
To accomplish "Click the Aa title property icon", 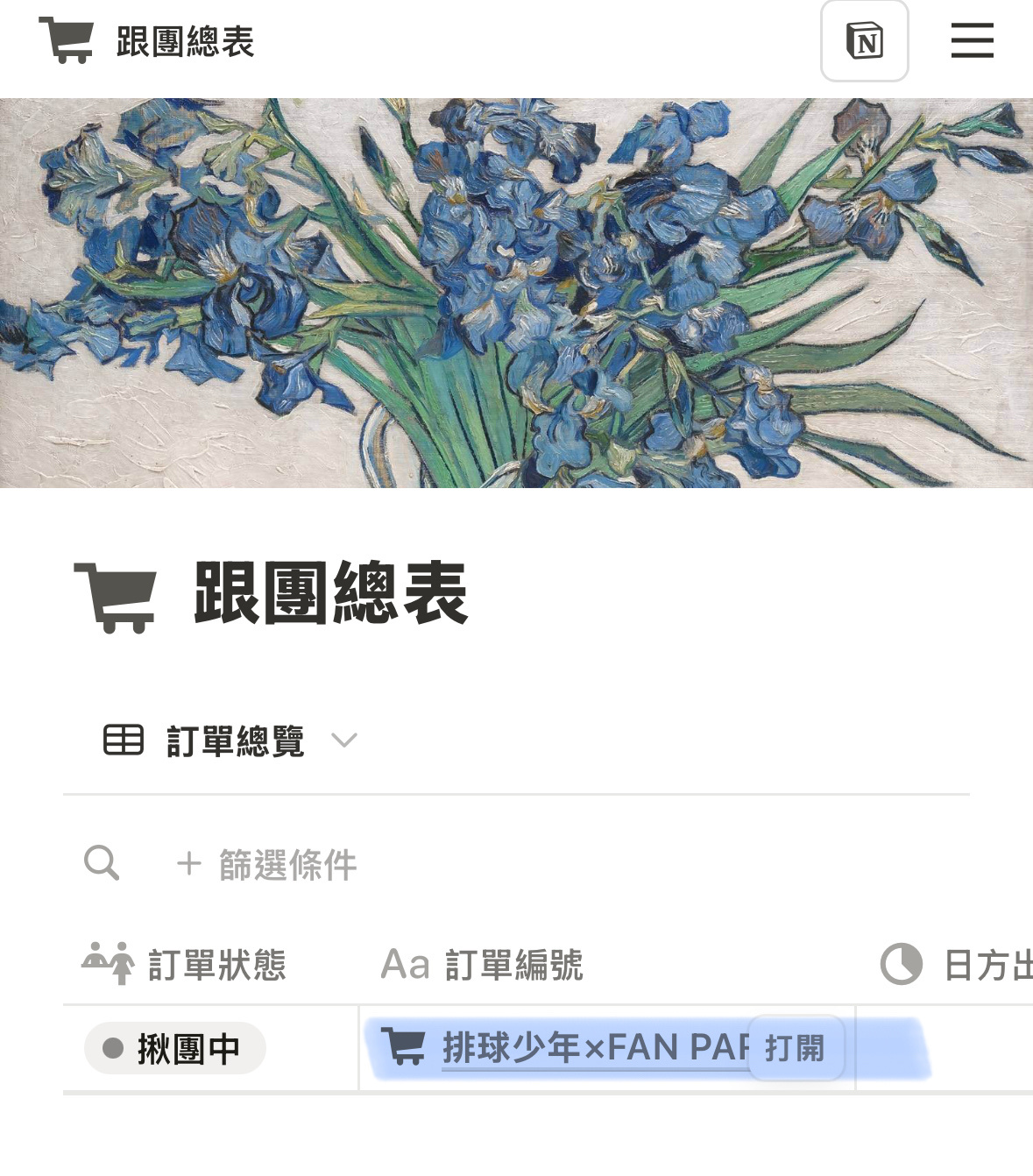I will [x=405, y=965].
